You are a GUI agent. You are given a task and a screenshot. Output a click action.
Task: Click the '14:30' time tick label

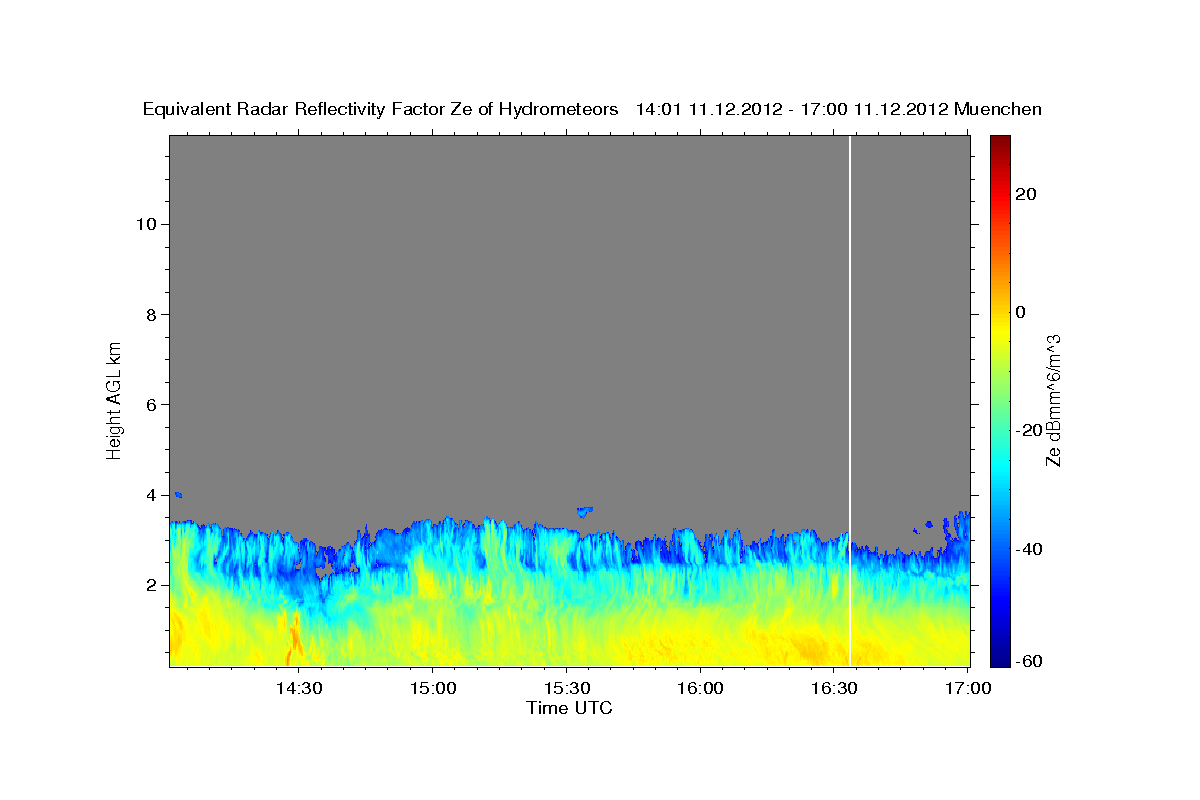point(298,688)
